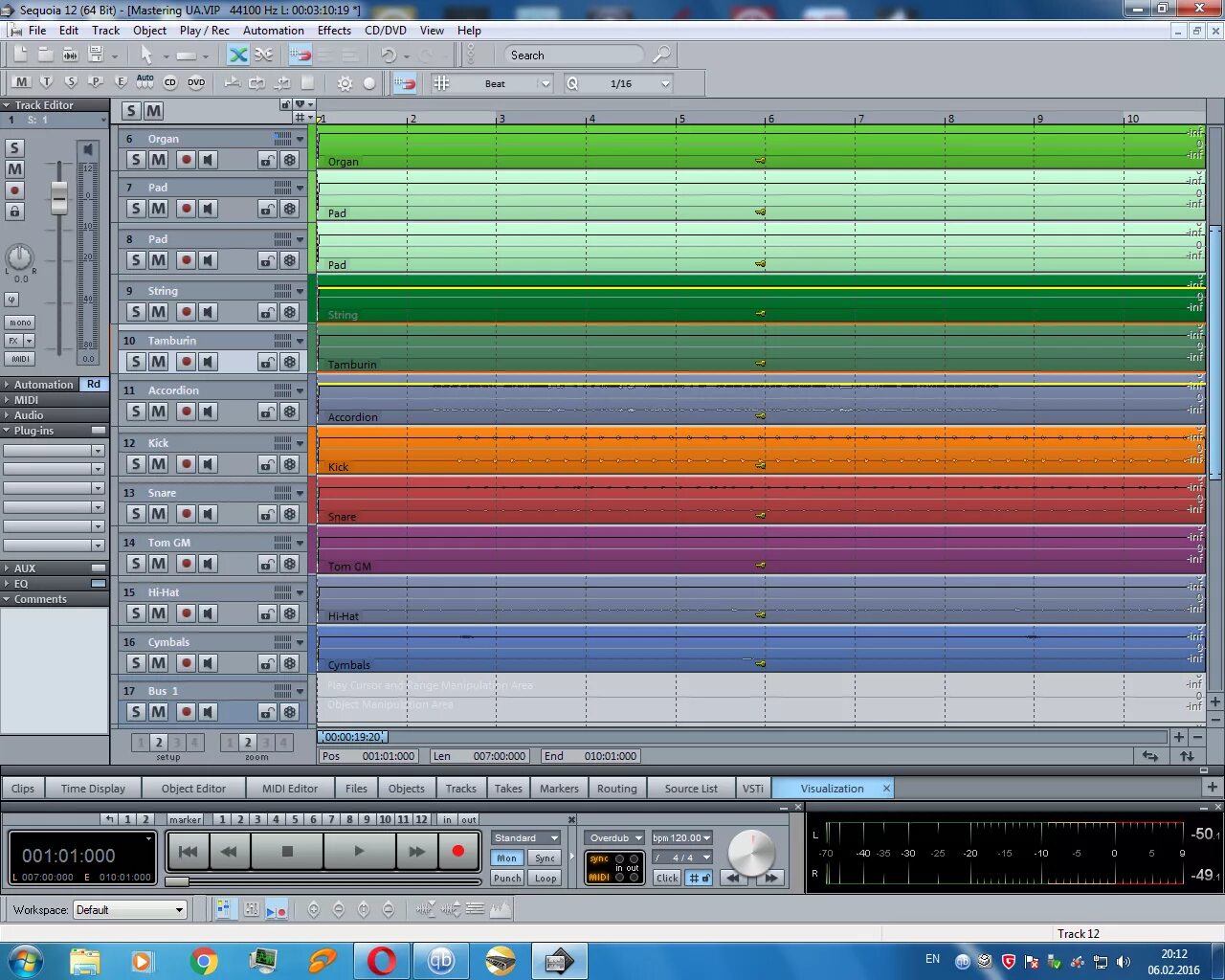Click the pan knob in Track Editor
Viewport: 1225px width, 980px height.
19,256
